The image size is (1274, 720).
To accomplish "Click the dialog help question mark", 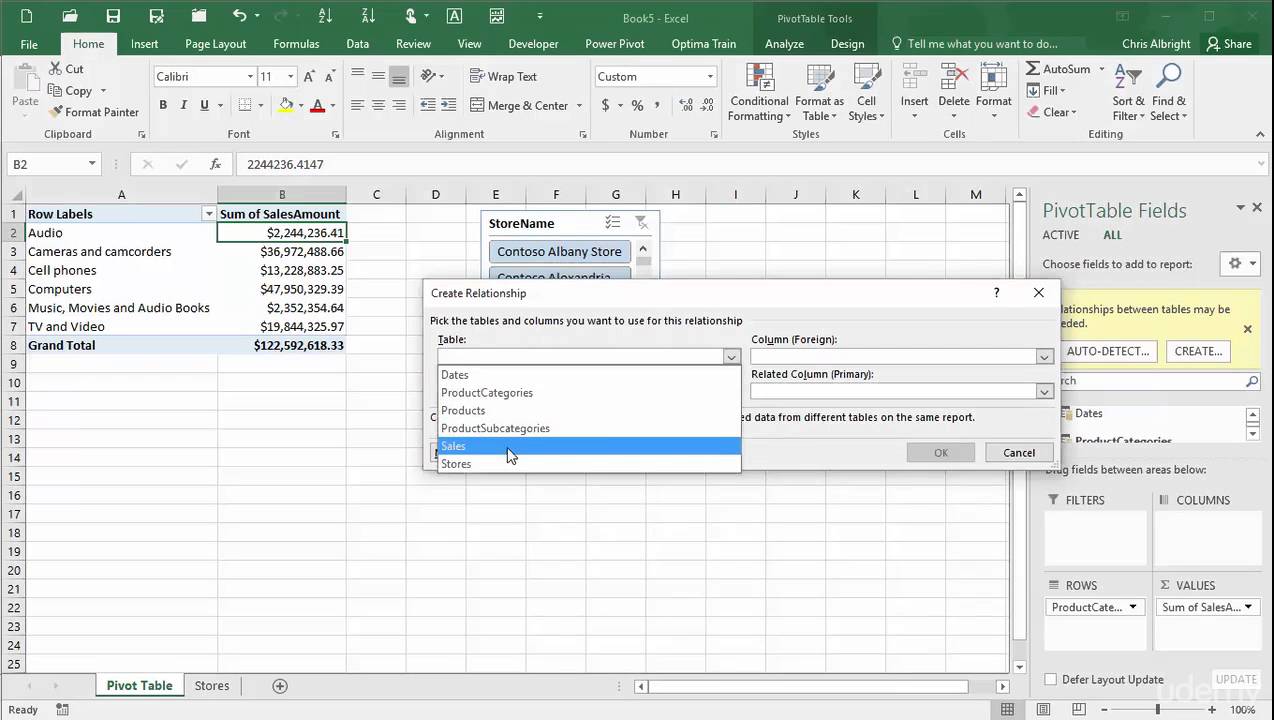I will click(x=996, y=293).
